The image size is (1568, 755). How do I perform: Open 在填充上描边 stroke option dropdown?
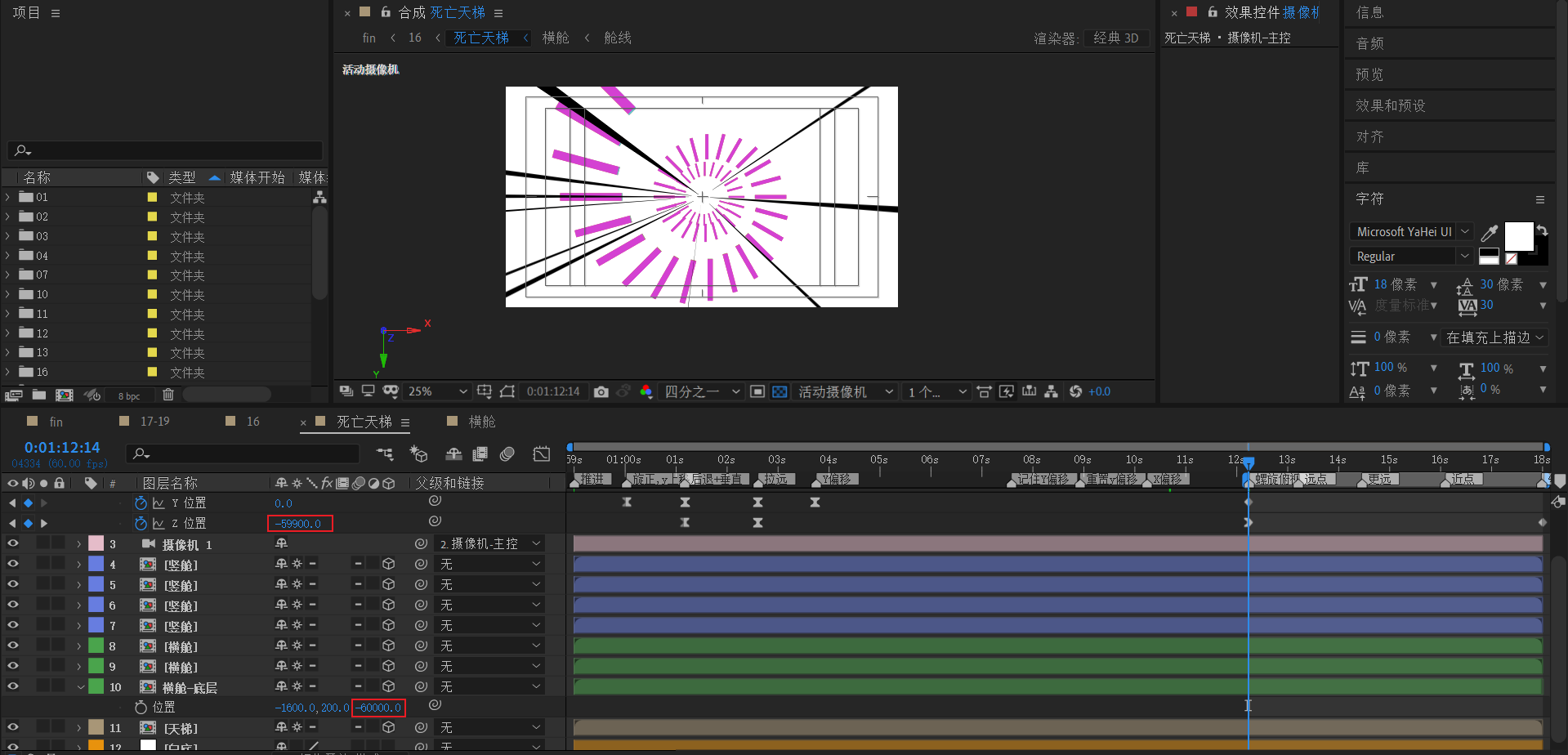click(1495, 337)
